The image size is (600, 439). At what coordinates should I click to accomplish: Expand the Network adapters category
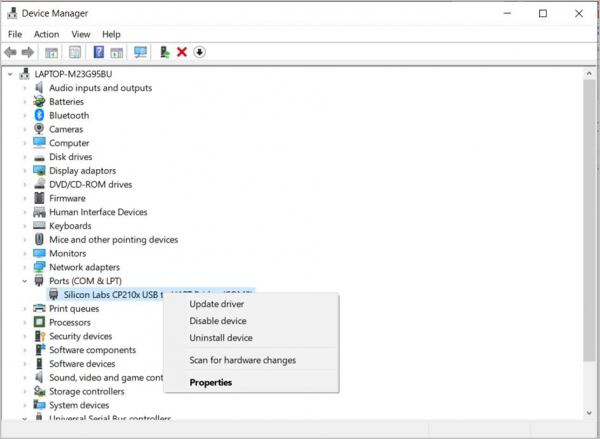click(24, 267)
